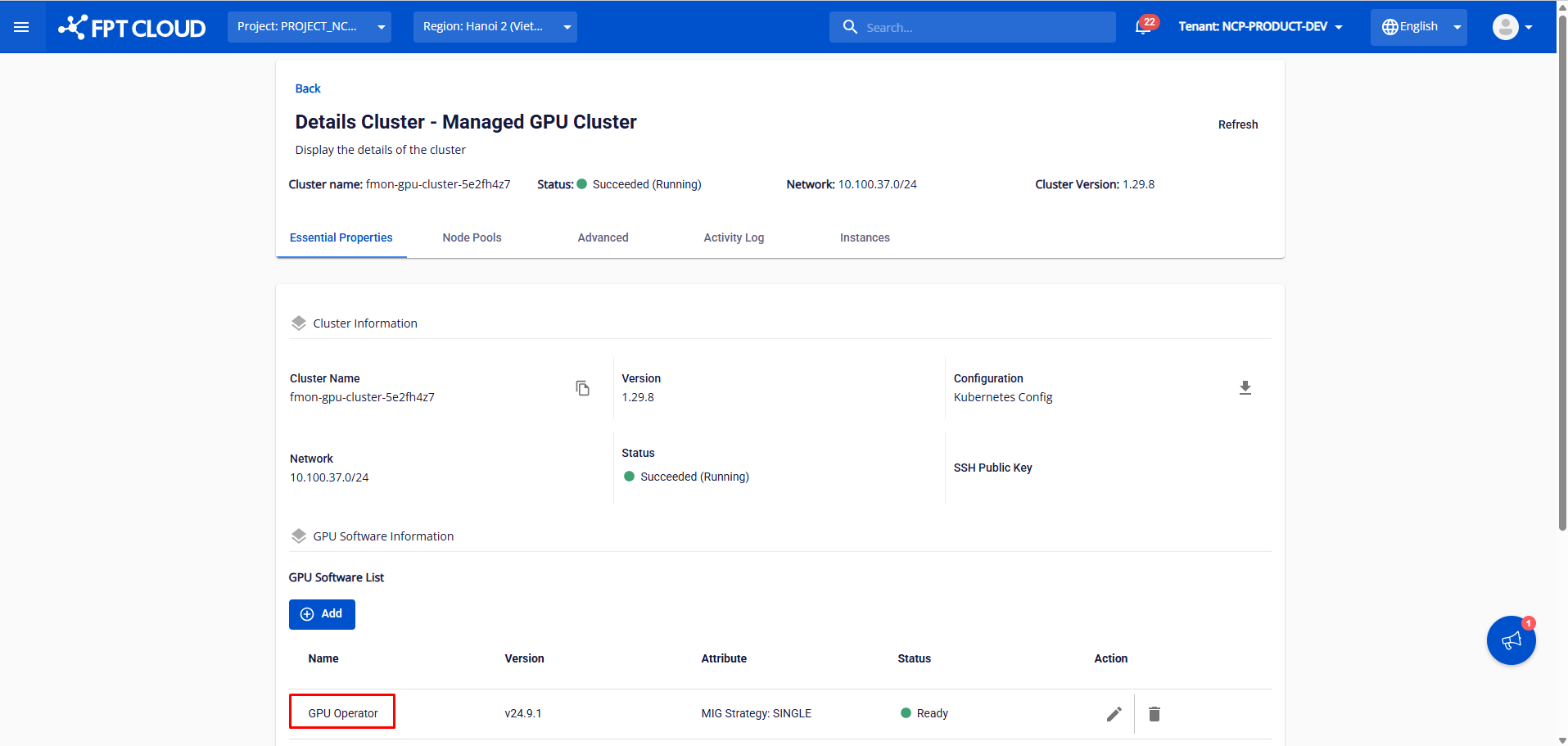The image size is (1568, 746).
Task: Go to the Instances tab
Action: click(x=865, y=237)
